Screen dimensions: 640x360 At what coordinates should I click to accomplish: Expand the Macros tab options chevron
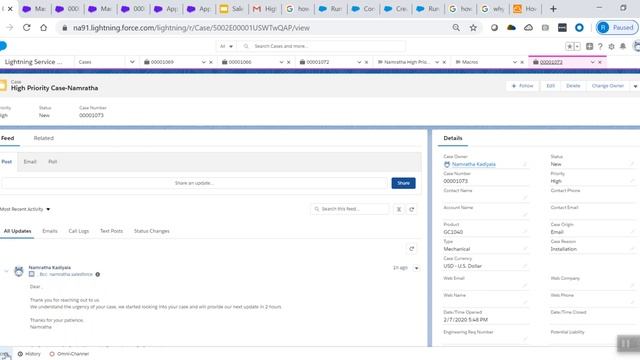tap(515, 62)
